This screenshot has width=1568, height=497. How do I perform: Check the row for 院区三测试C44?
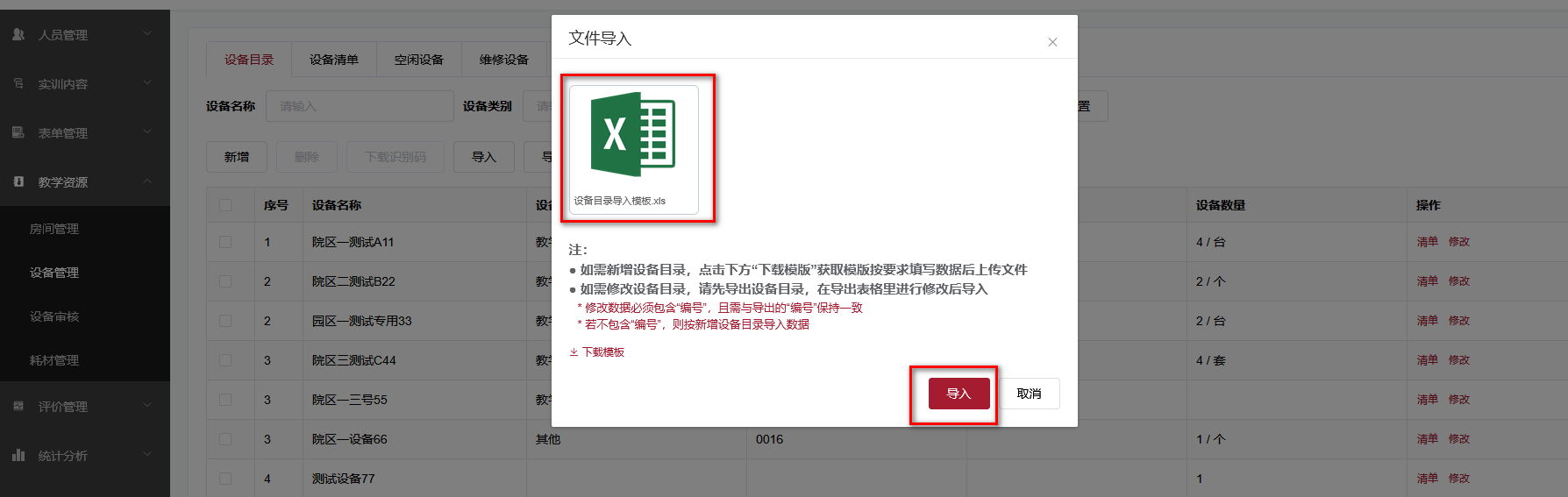coord(225,360)
